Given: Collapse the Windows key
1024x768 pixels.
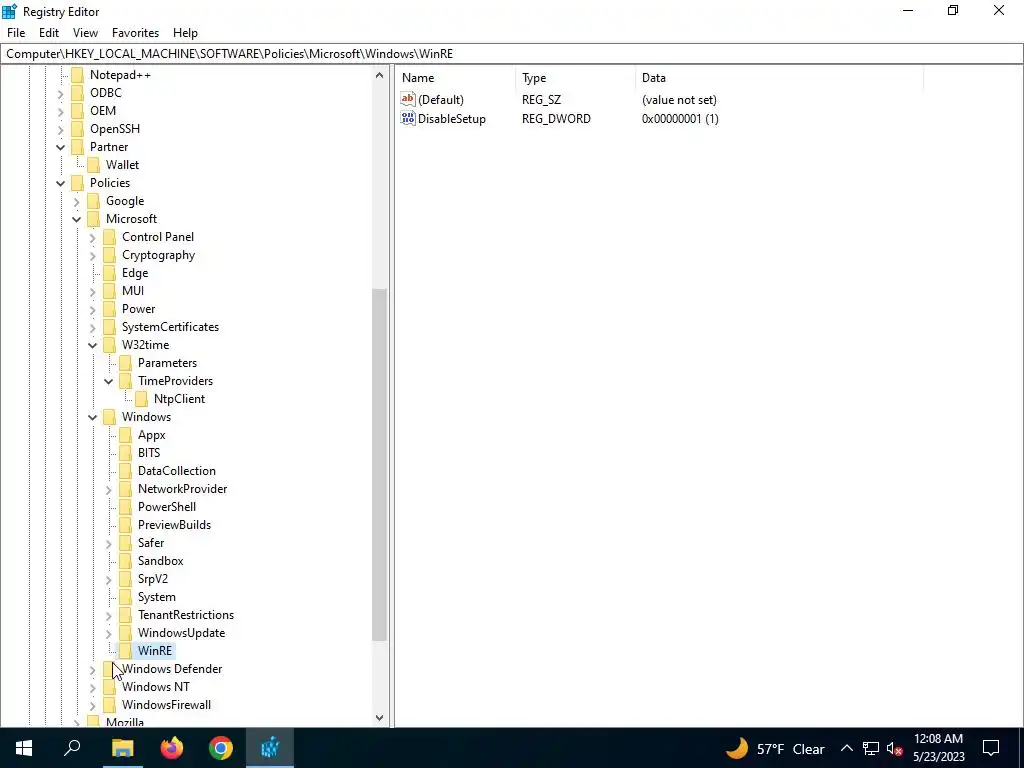Looking at the screenshot, I should coord(92,417).
